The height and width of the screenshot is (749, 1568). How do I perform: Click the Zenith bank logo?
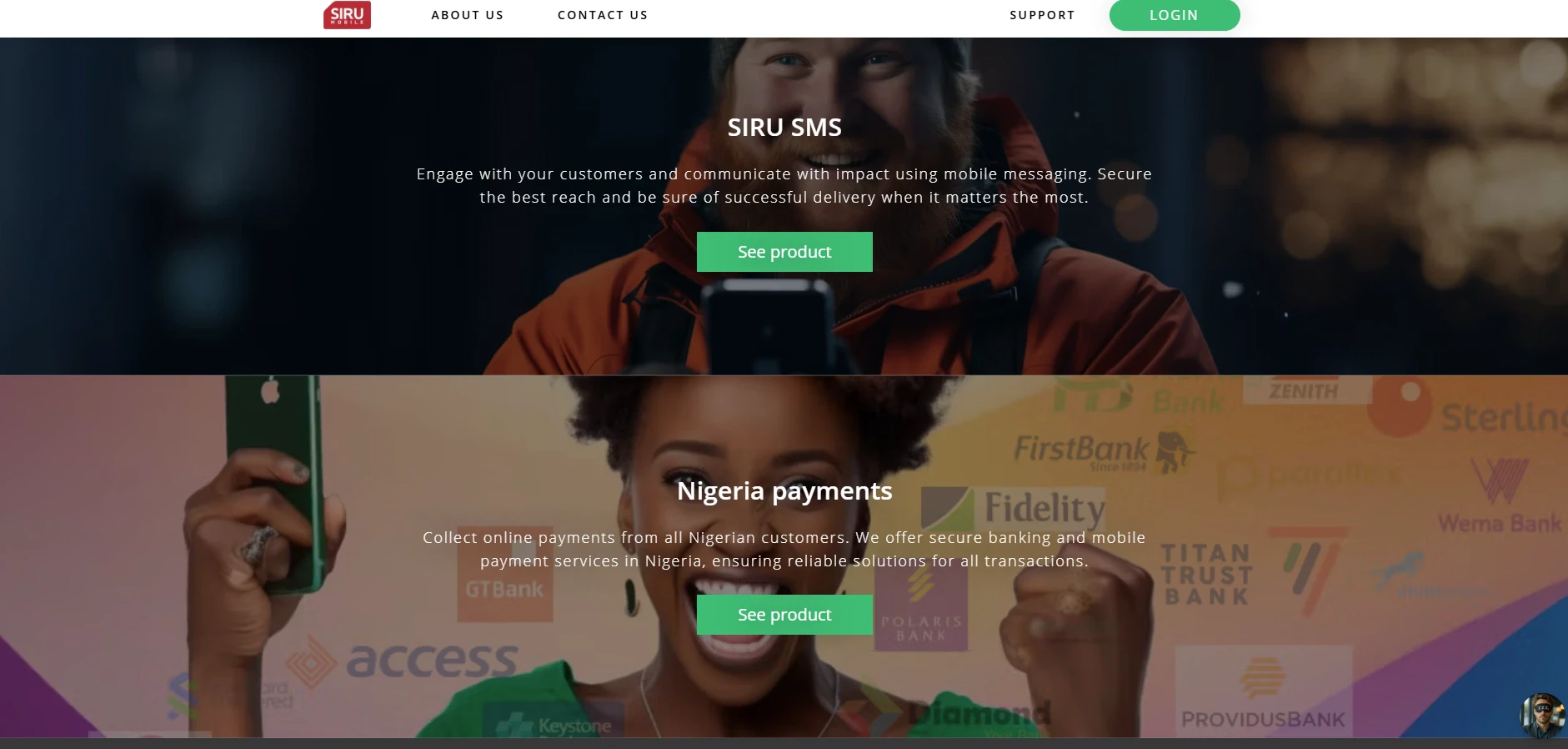pyautogui.click(x=1305, y=390)
